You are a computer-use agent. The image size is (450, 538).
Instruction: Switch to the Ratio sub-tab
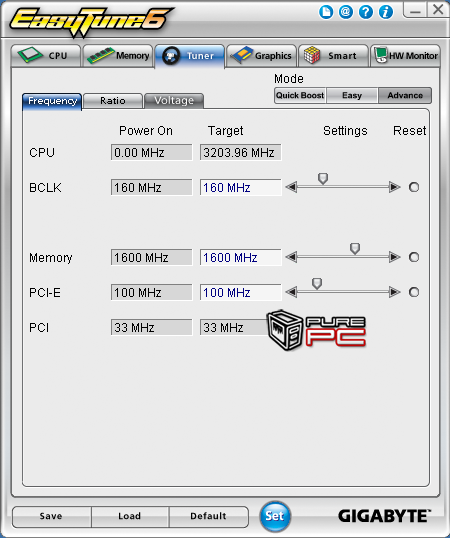113,101
